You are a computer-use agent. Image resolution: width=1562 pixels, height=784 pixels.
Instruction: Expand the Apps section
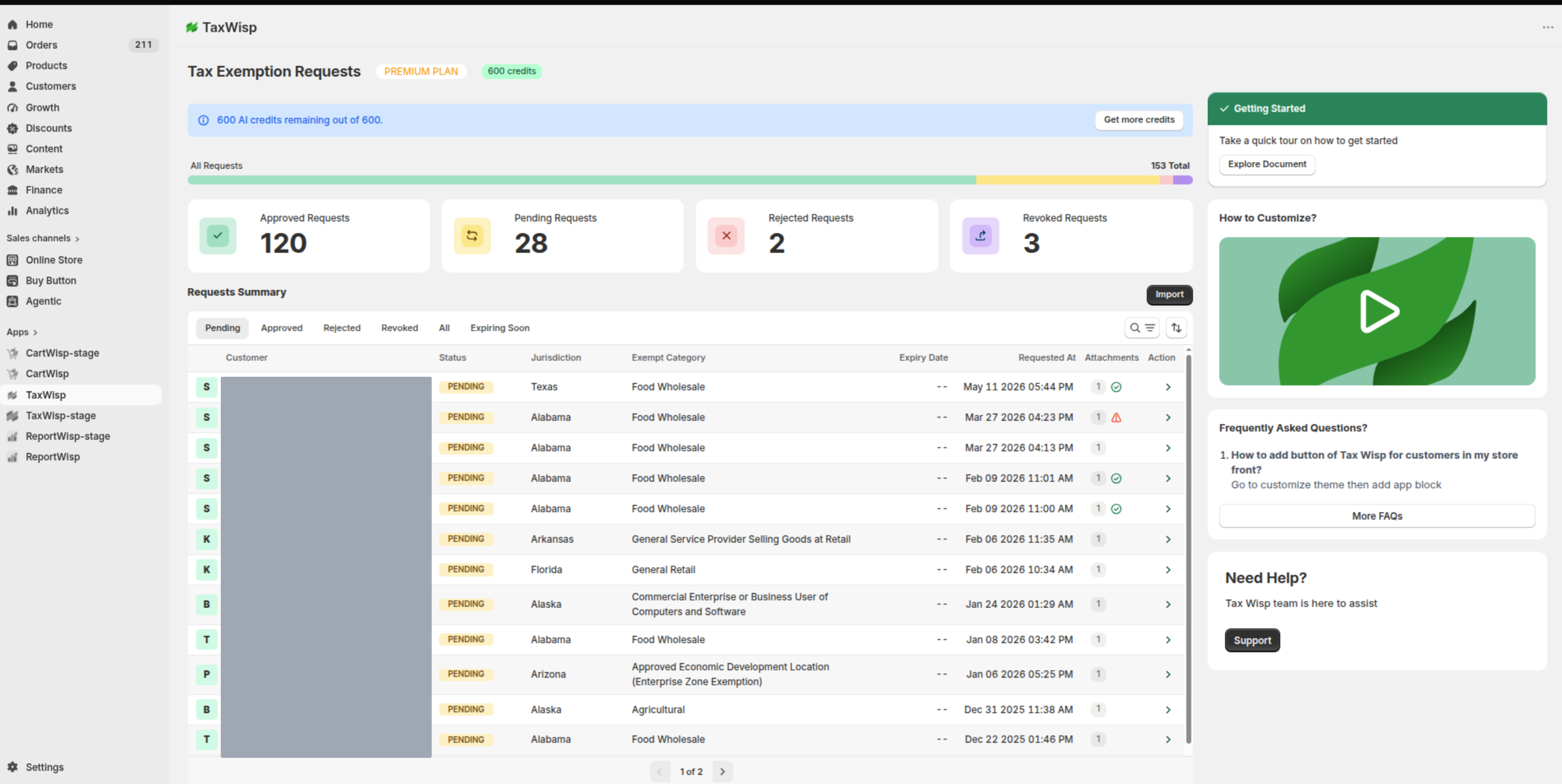(22, 332)
